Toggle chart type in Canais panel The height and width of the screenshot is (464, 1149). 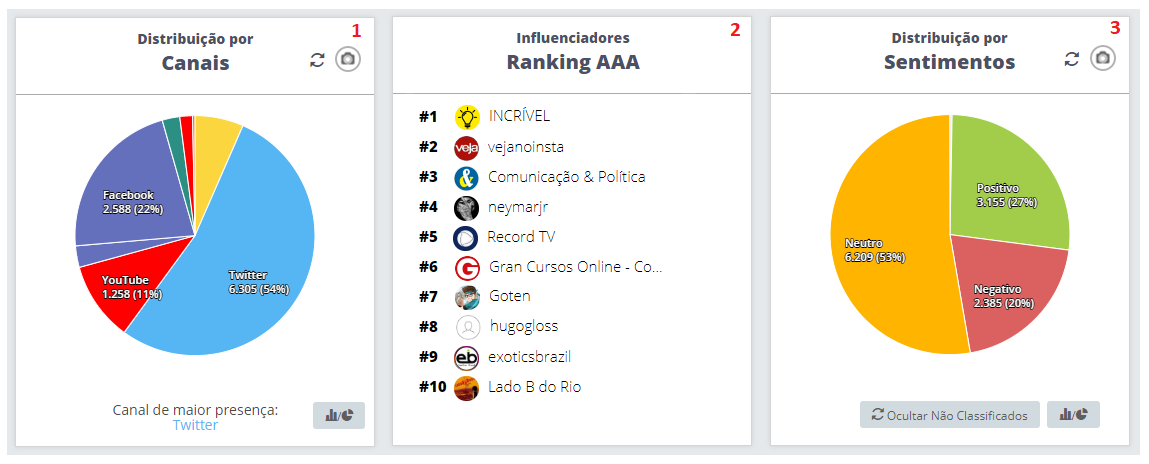[x=339, y=415]
